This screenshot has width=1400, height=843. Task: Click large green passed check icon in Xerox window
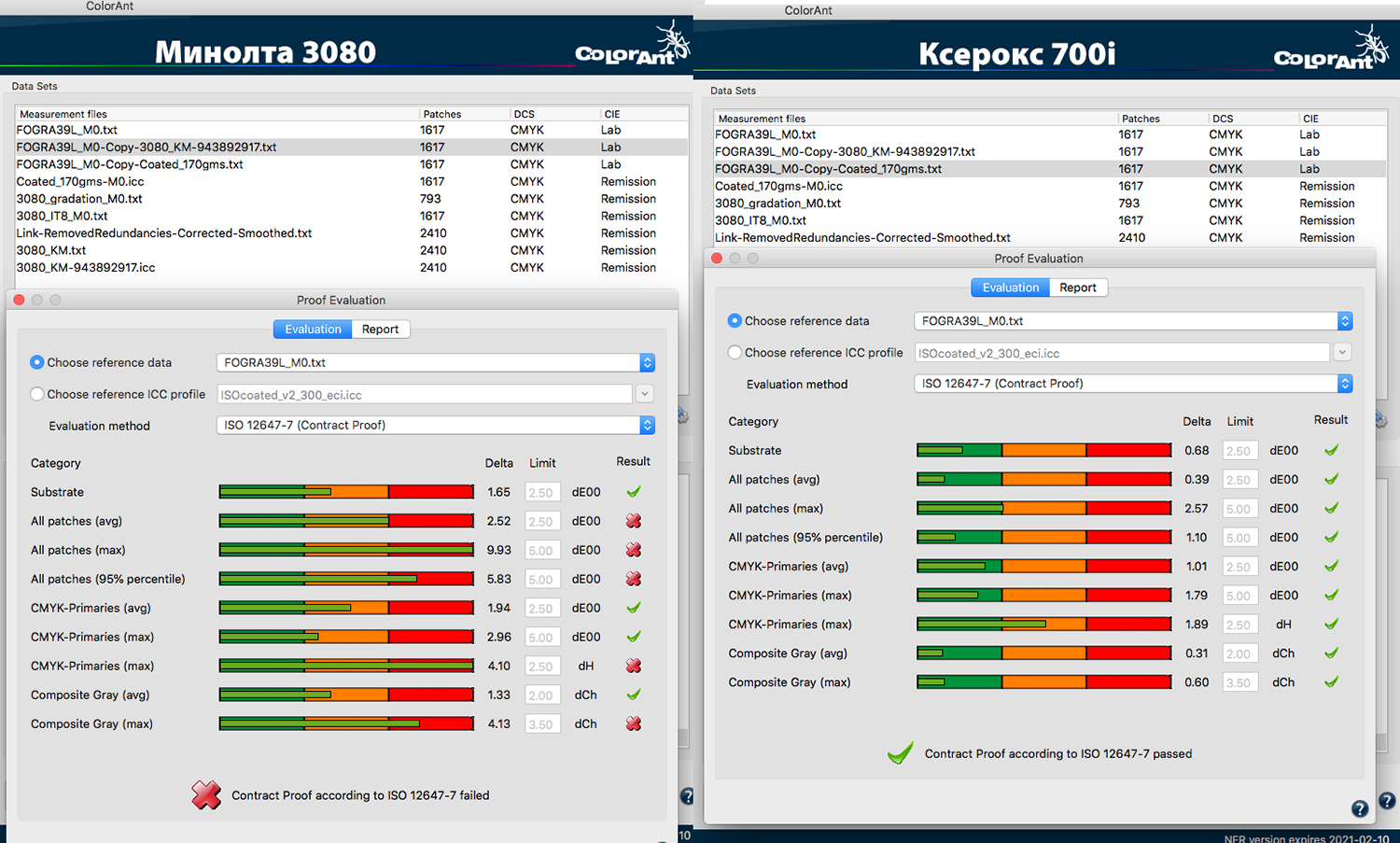tap(901, 752)
